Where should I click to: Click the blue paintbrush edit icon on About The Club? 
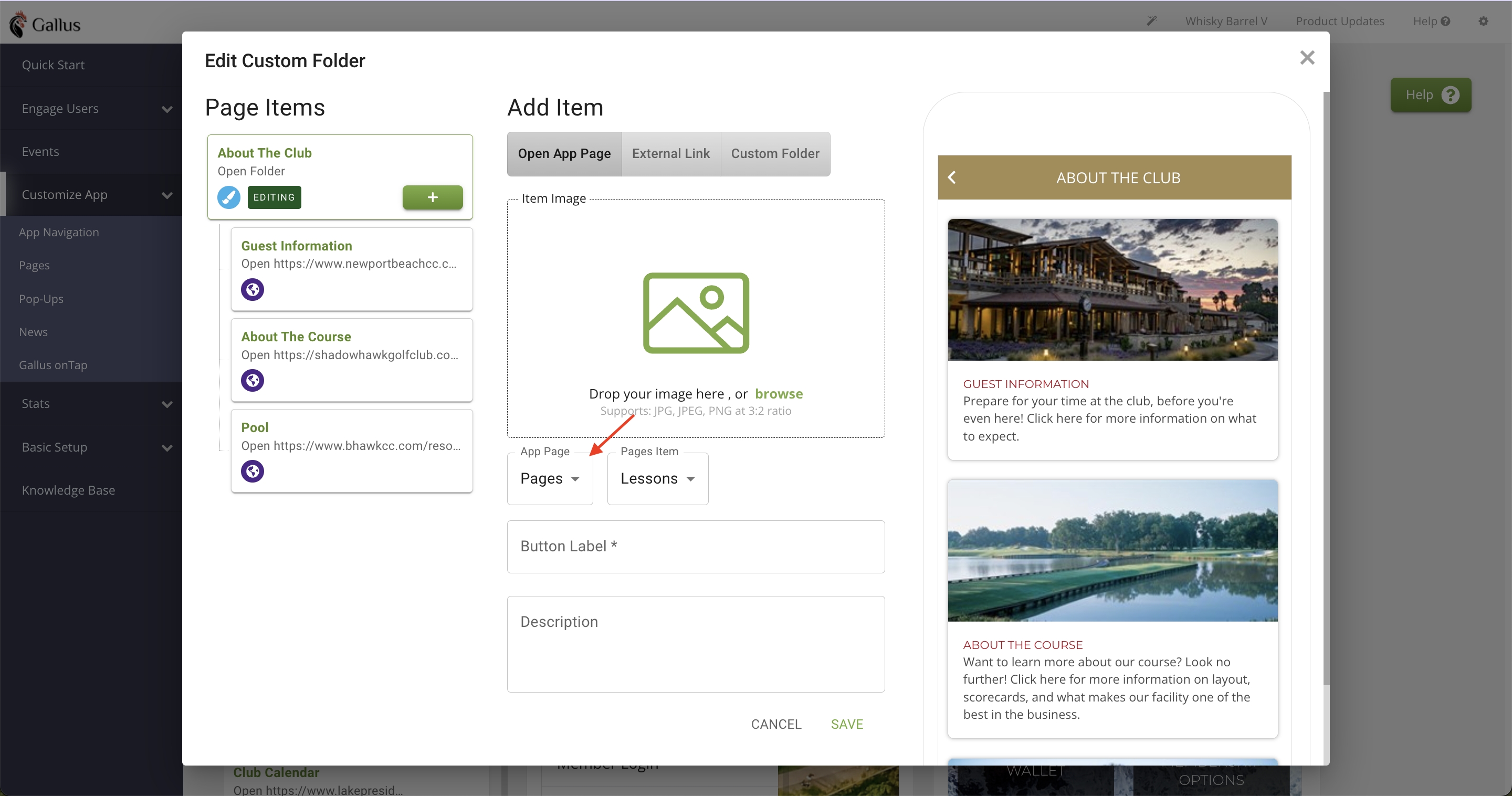(x=229, y=197)
